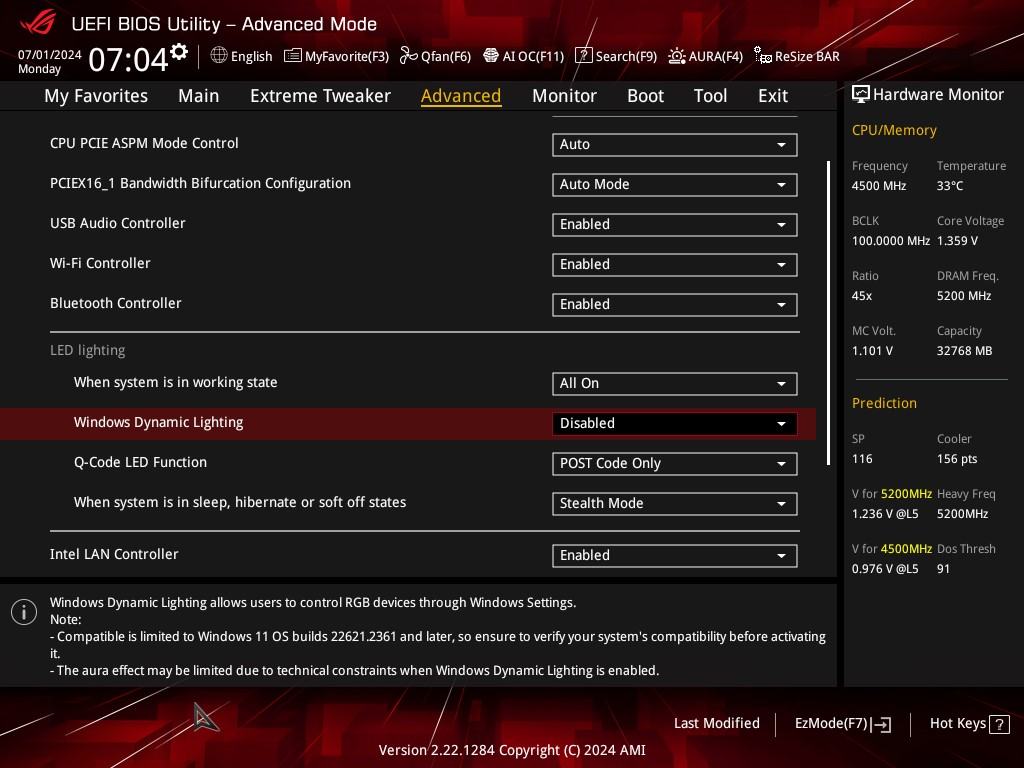Open AURA(F4) lighting icon
The image size is (1024, 768).
(x=677, y=56)
